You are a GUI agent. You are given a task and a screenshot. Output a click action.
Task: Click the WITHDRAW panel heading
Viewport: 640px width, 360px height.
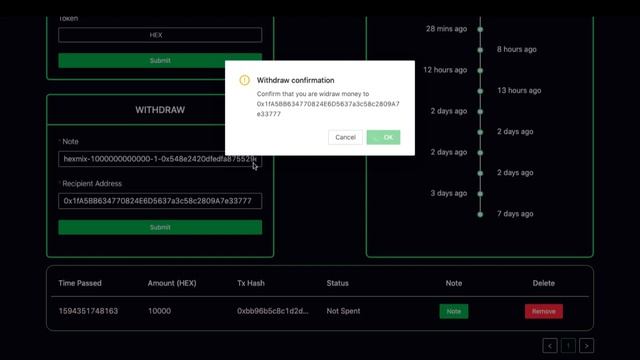coord(160,110)
